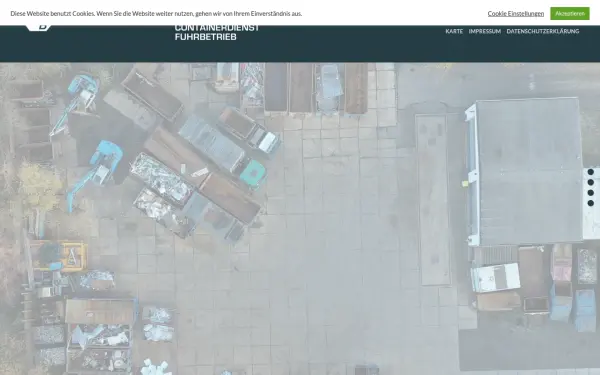Click the upper blue excavator in photo
Viewport: 600px width, 375px height.
[x=77, y=103]
